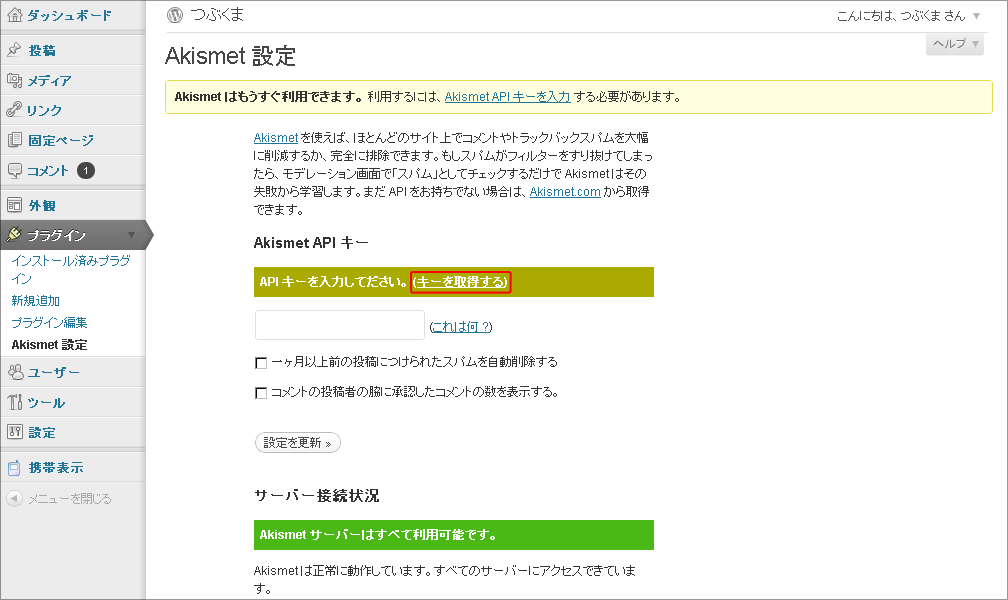This screenshot has height=600, width=1008.
Task: Click the つぶくま site title in the header
Action: click(x=217, y=15)
